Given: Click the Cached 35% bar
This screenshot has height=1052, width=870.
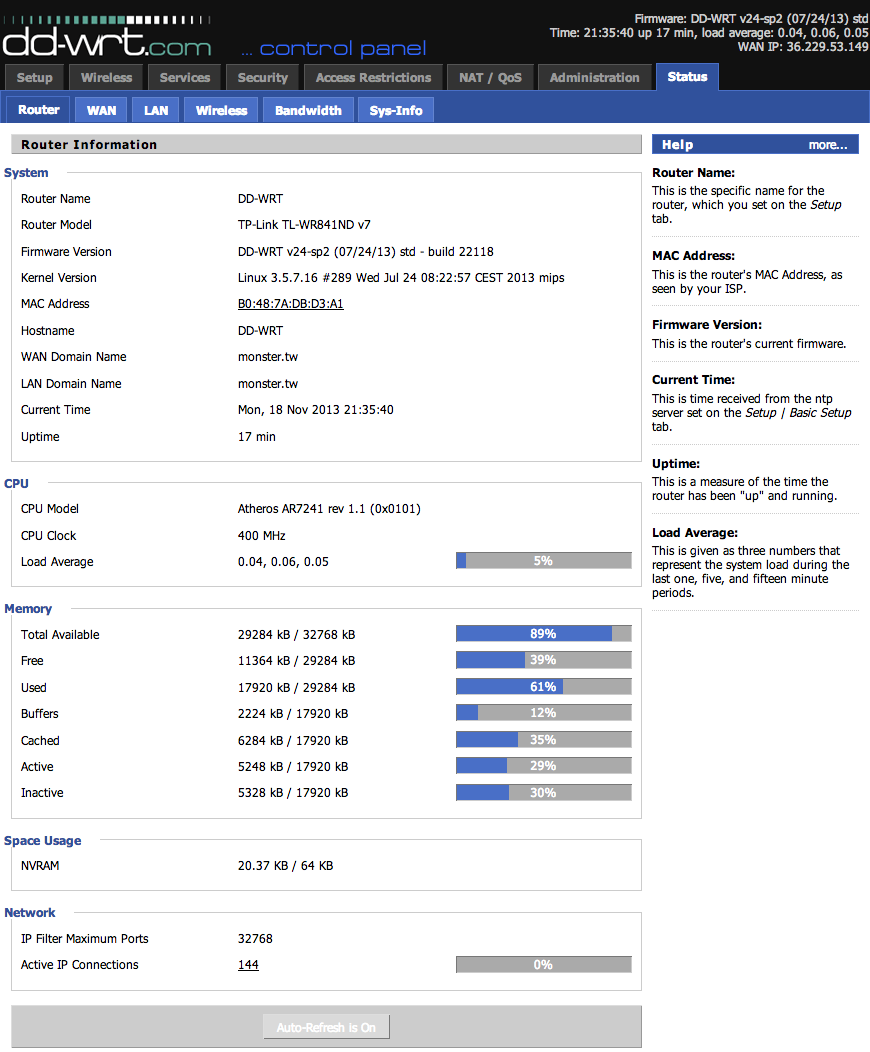Looking at the screenshot, I should (x=543, y=740).
